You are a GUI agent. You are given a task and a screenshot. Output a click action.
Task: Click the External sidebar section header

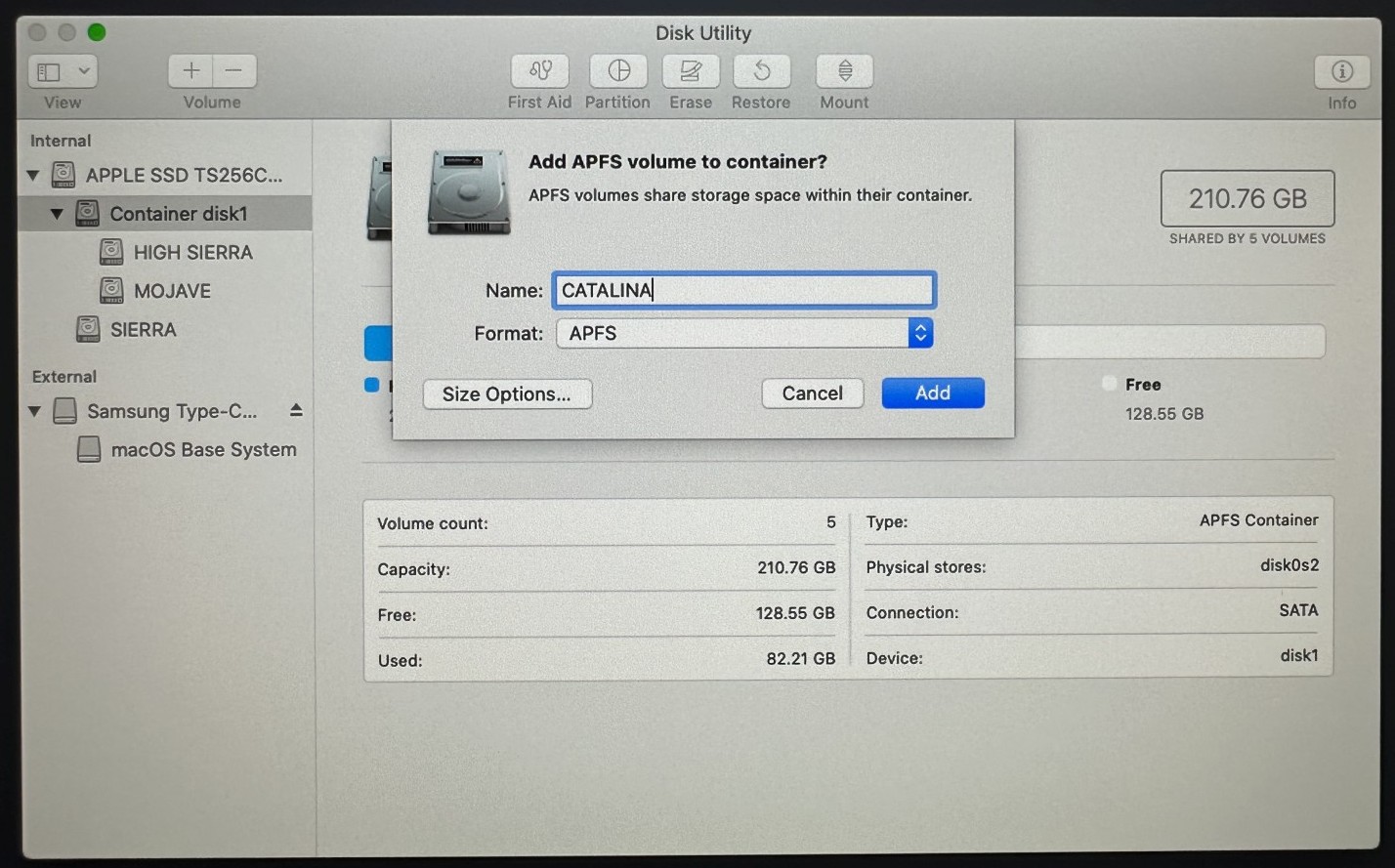[x=64, y=377]
